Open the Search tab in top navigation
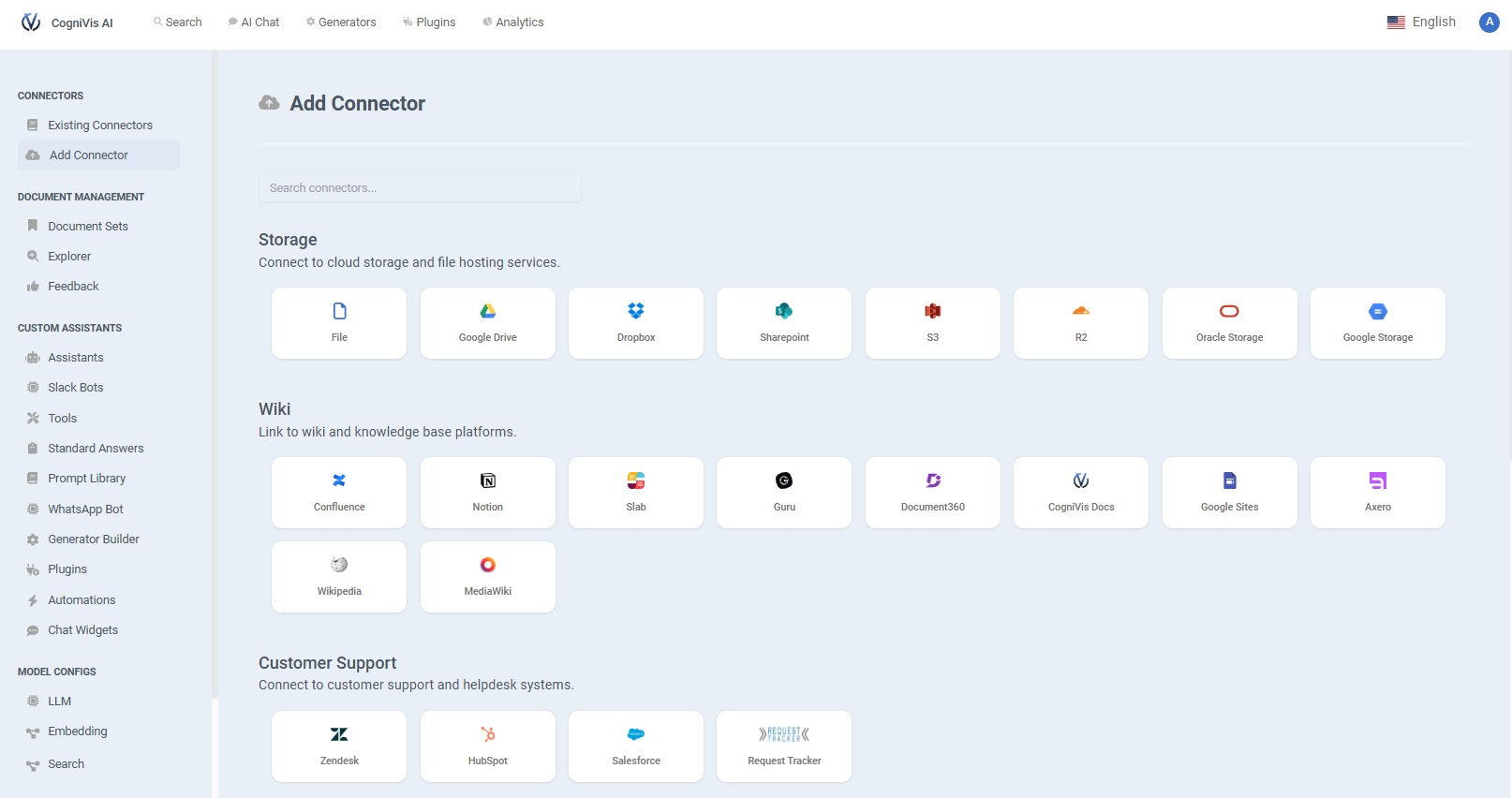The height and width of the screenshot is (798, 1512). [178, 22]
